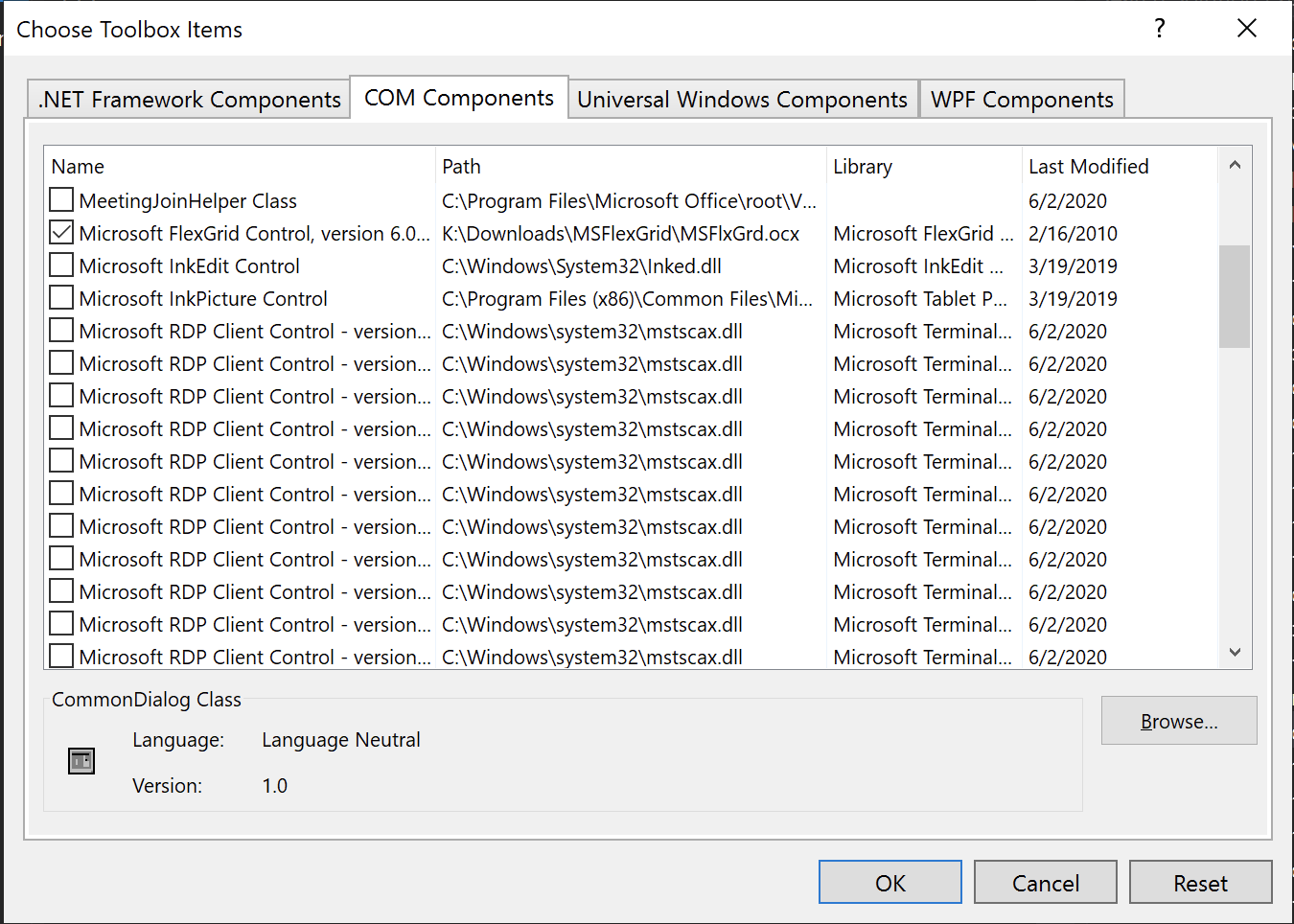Sort by the Library column header
The width and height of the screenshot is (1294, 924).
tap(924, 166)
